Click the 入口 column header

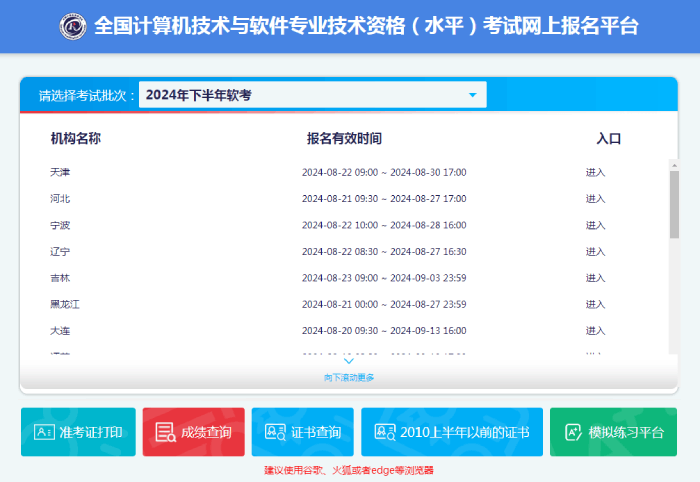608,138
